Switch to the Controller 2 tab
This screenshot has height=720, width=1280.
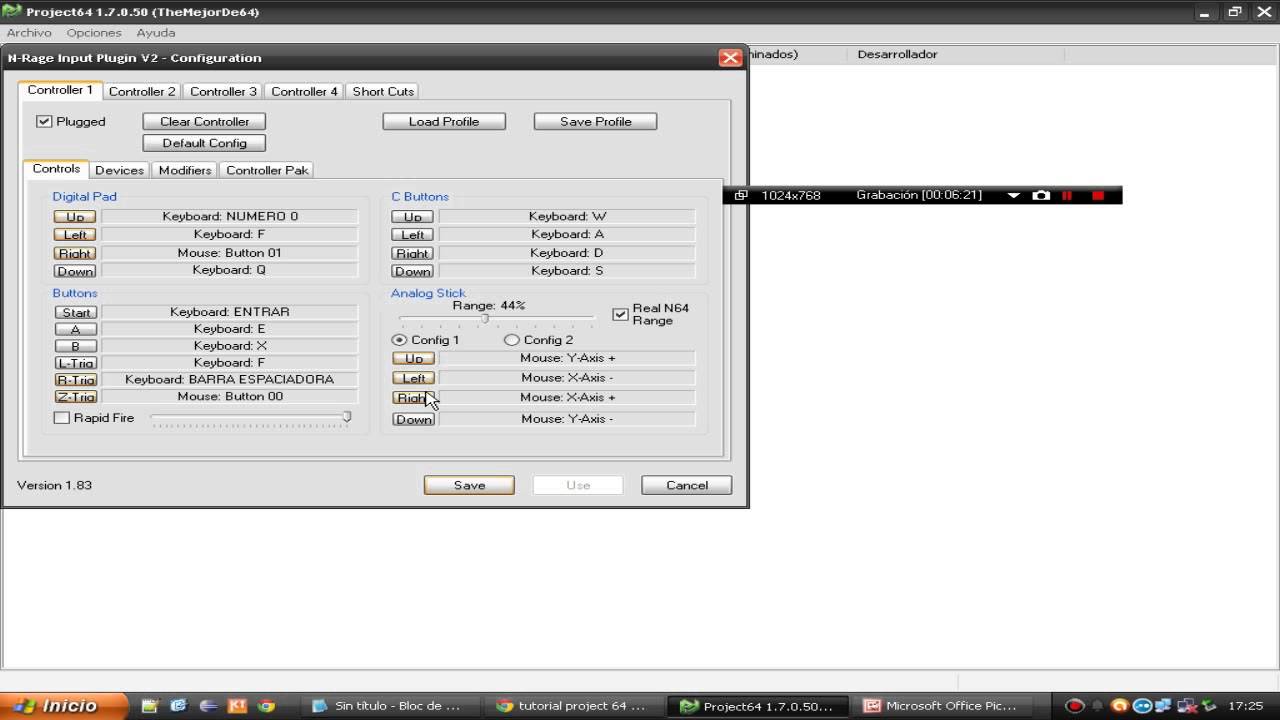[142, 91]
